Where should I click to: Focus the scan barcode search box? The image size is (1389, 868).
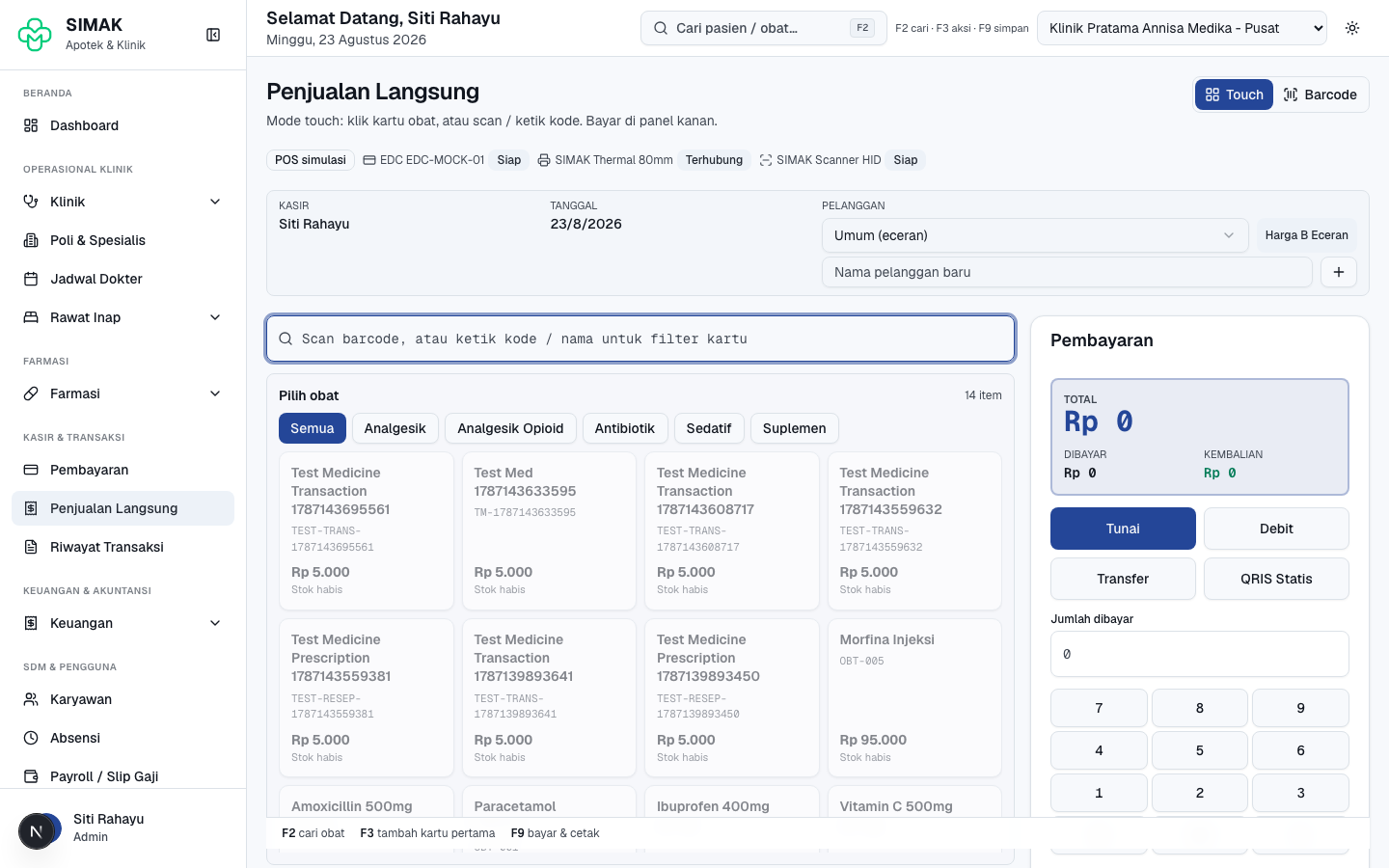click(640, 339)
